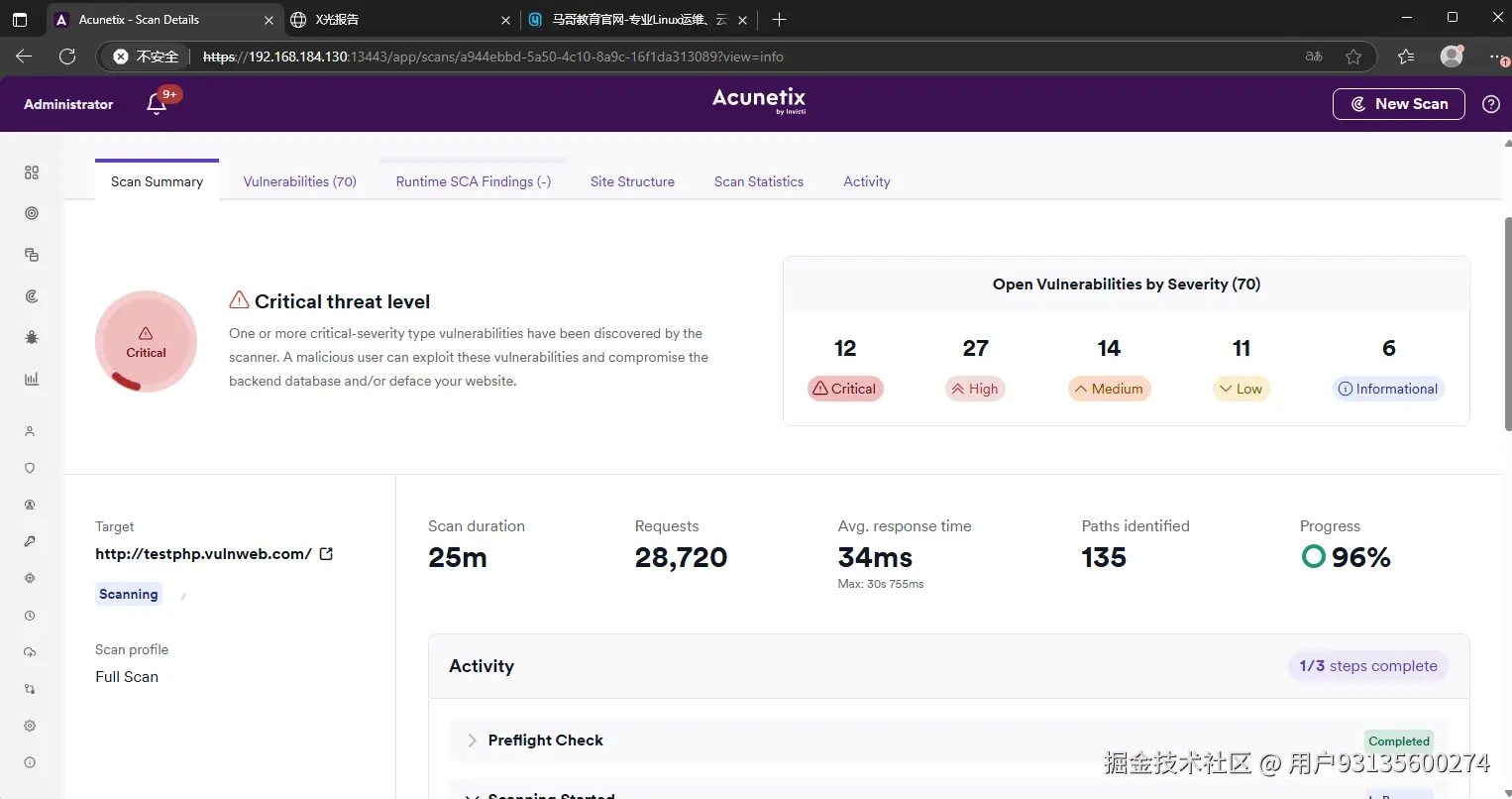Click the Critical severity badge
Viewport: 1512px width, 799px height.
pyautogui.click(x=845, y=389)
